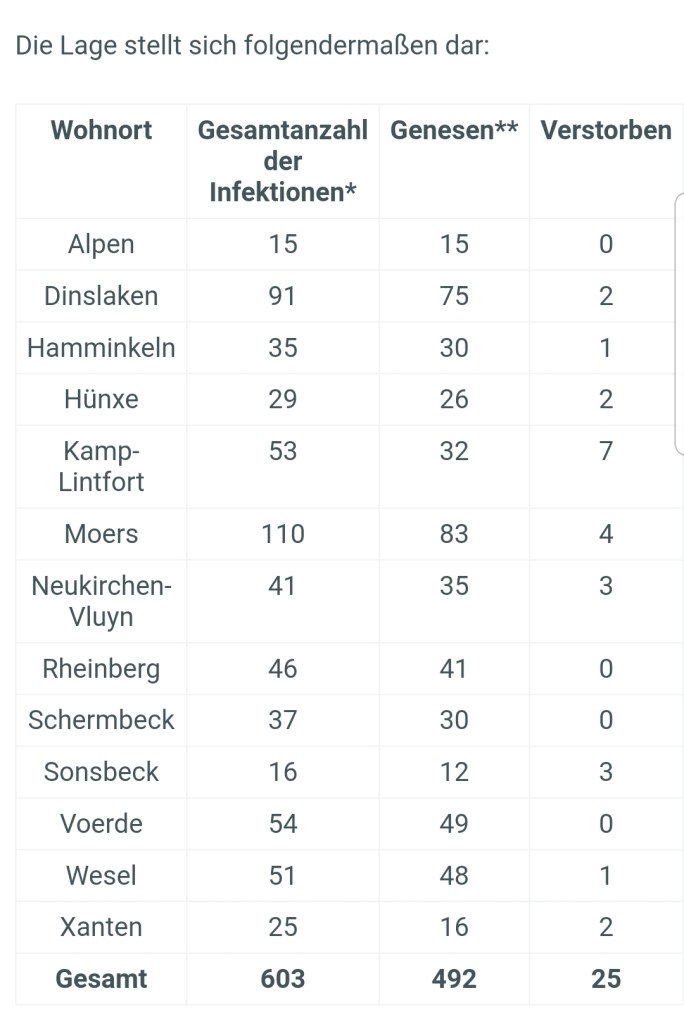
Task: Click the Wohnort column header
Action: [101, 130]
